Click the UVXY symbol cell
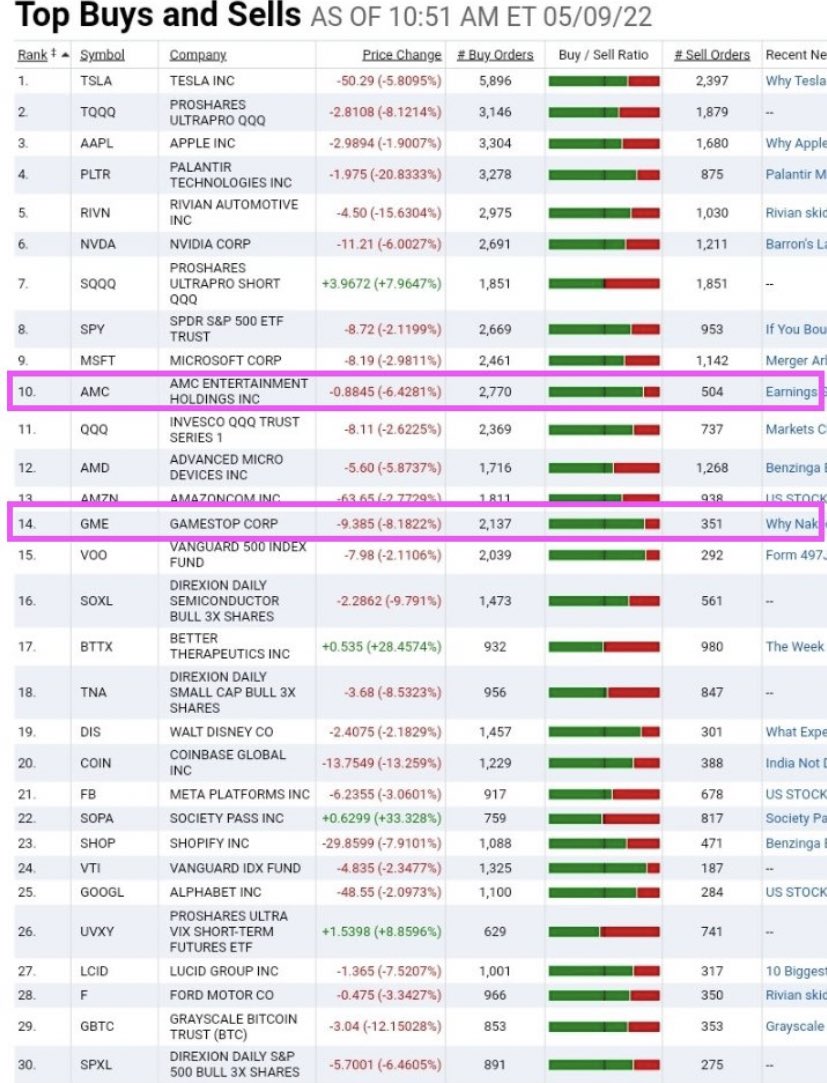Screen dimensions: 827x1083 (97, 931)
